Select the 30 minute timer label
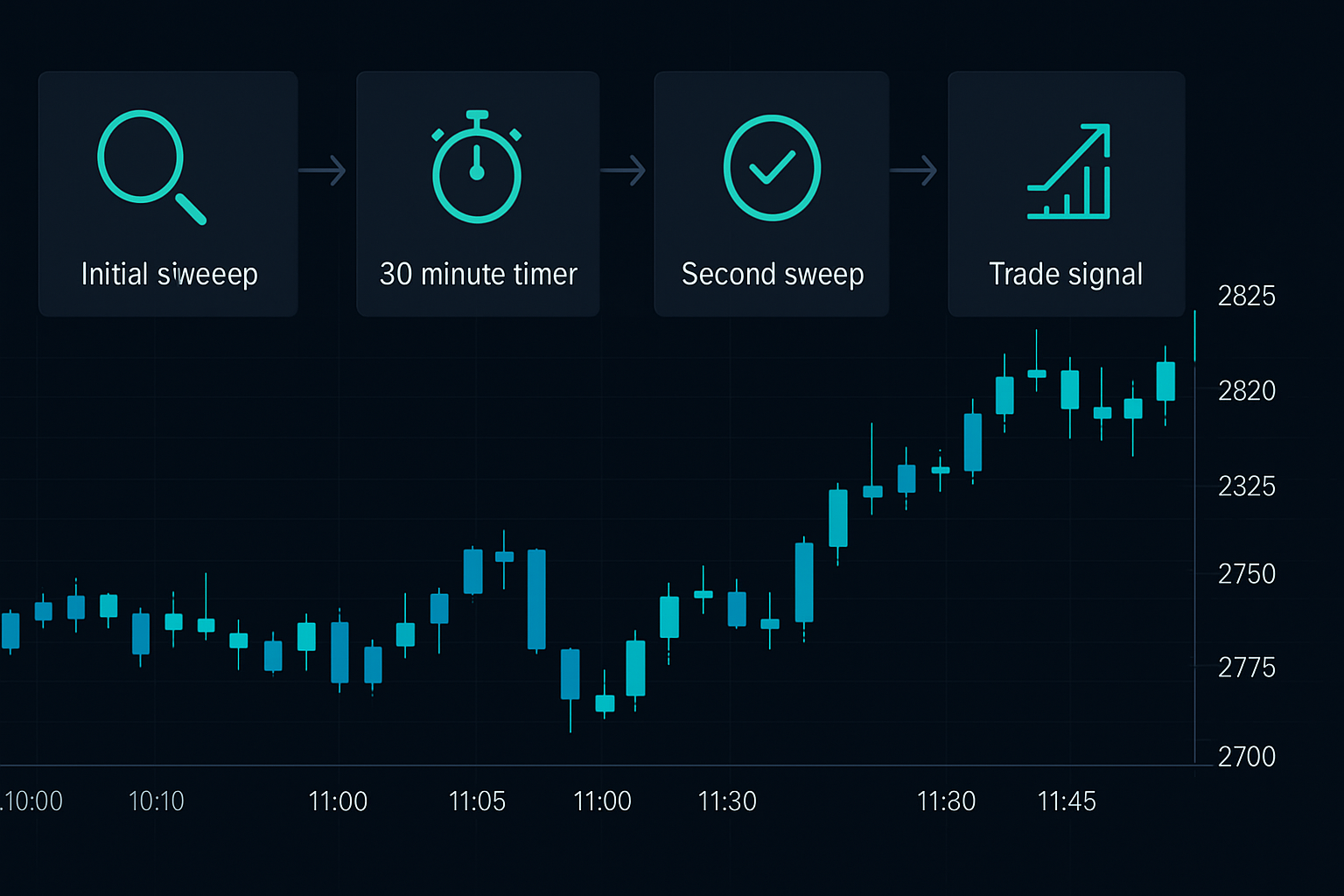Viewport: 1344px width, 896px height. point(479,274)
